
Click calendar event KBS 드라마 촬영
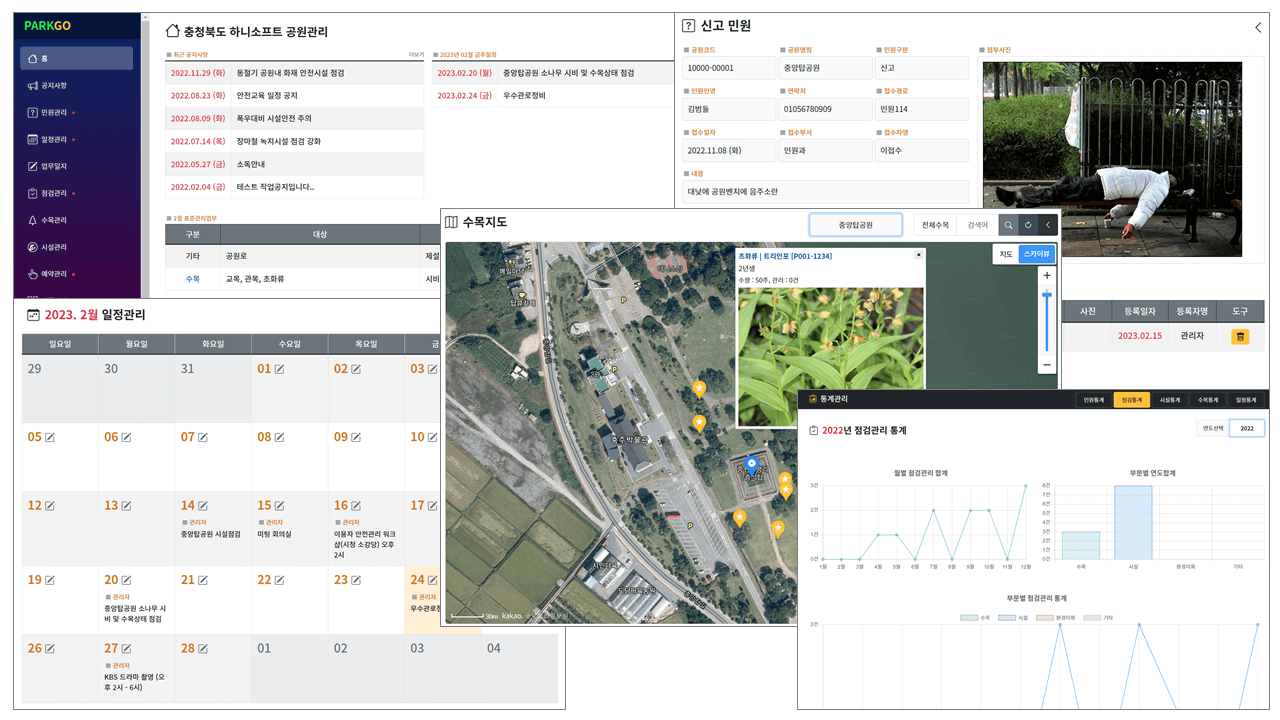tap(134, 683)
